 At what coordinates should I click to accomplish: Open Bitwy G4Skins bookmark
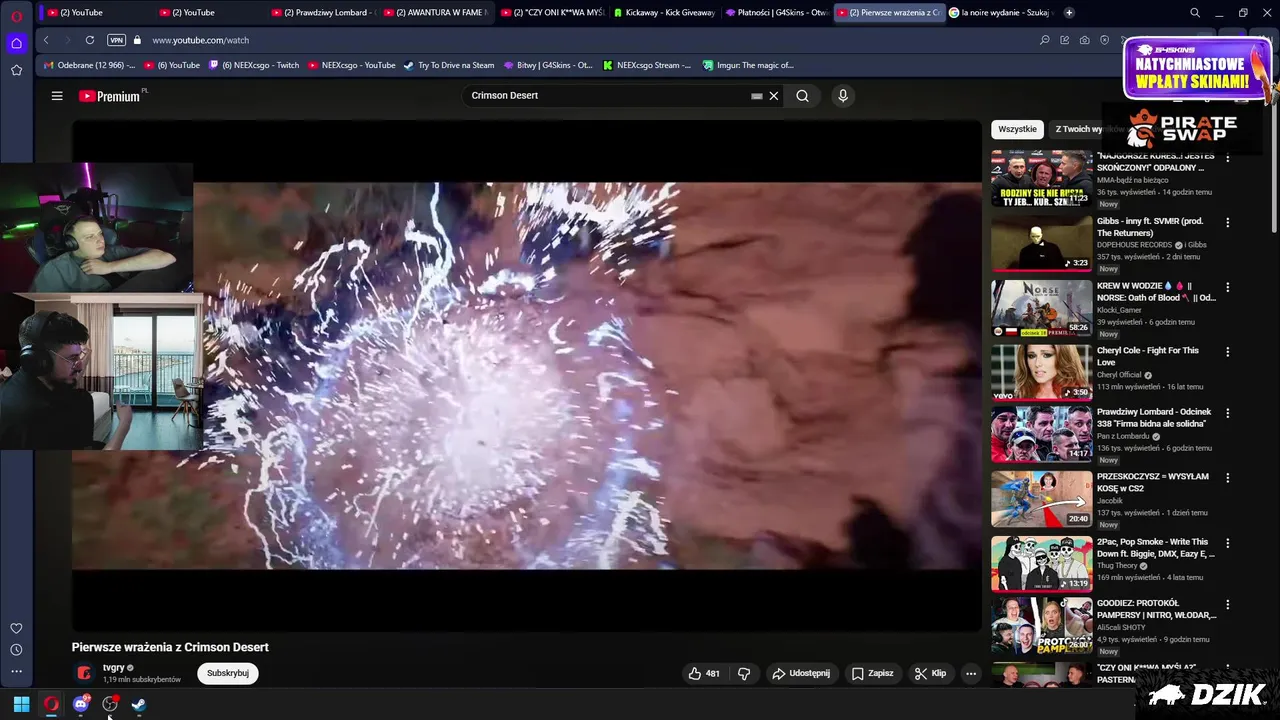(x=548, y=65)
